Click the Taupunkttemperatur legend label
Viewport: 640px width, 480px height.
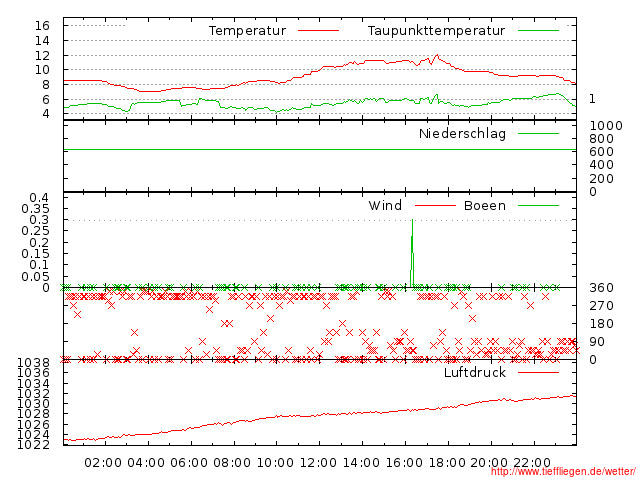pos(436,31)
